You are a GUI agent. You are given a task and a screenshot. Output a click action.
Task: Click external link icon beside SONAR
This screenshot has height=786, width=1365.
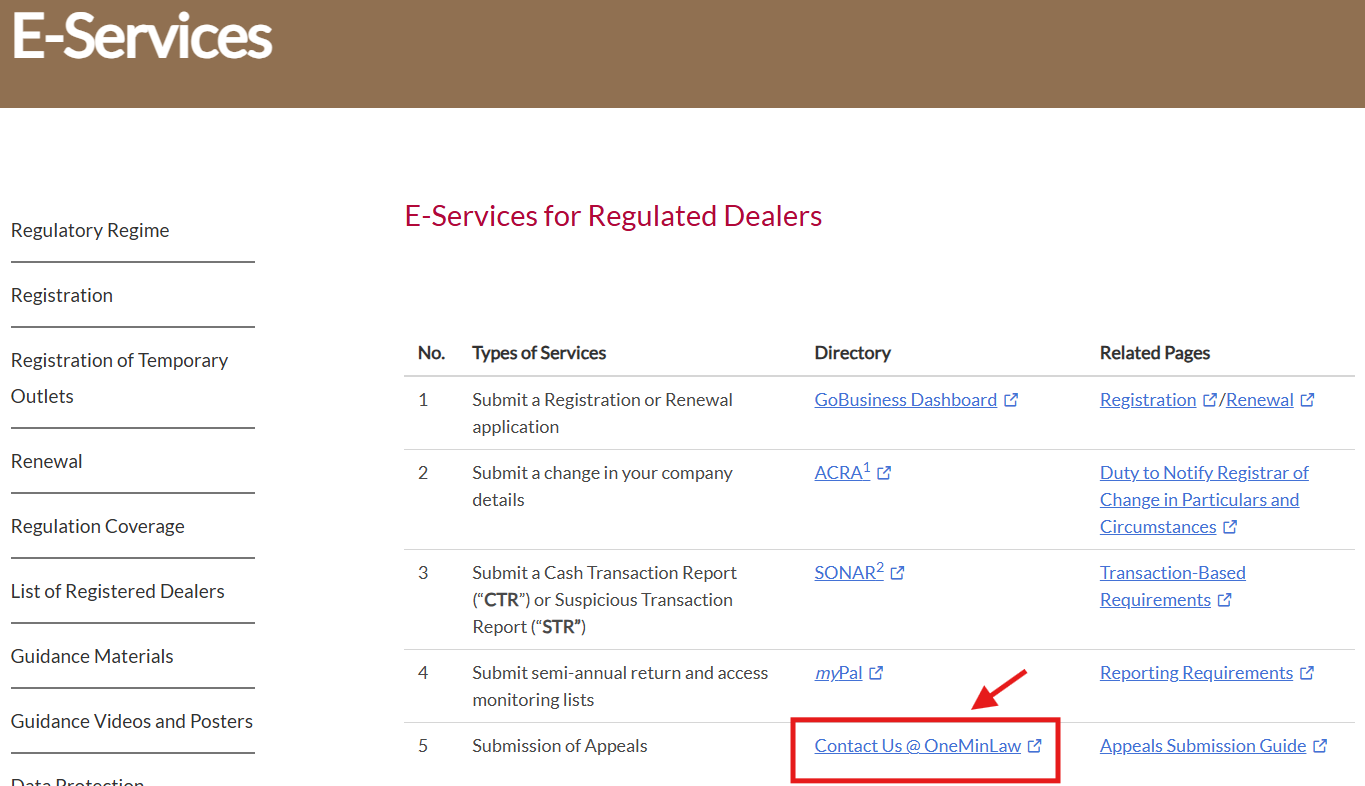[x=898, y=573]
